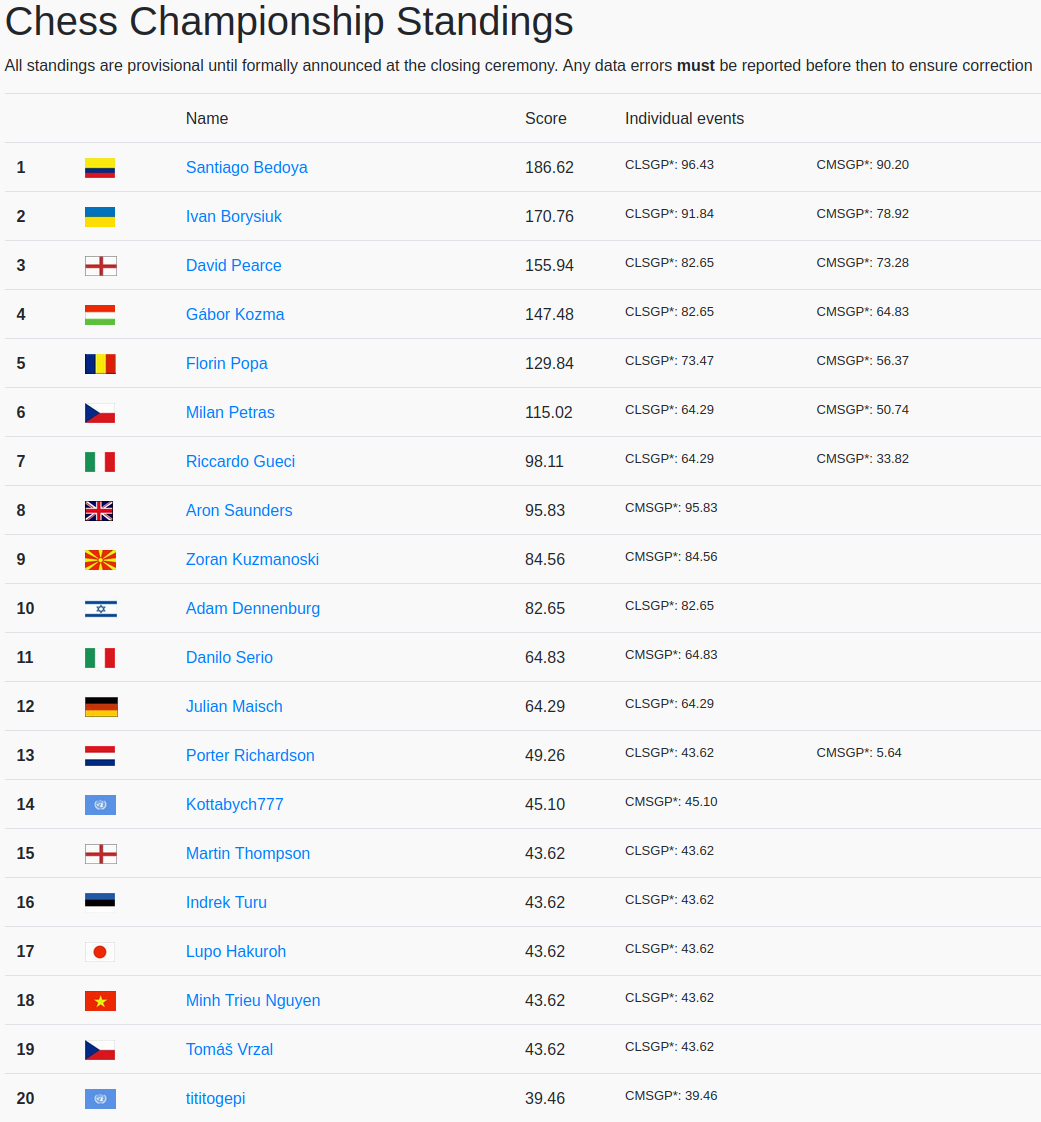
Task: Click the Ukraine flag next to Ivan Borysiuk
Action: pyautogui.click(x=100, y=217)
